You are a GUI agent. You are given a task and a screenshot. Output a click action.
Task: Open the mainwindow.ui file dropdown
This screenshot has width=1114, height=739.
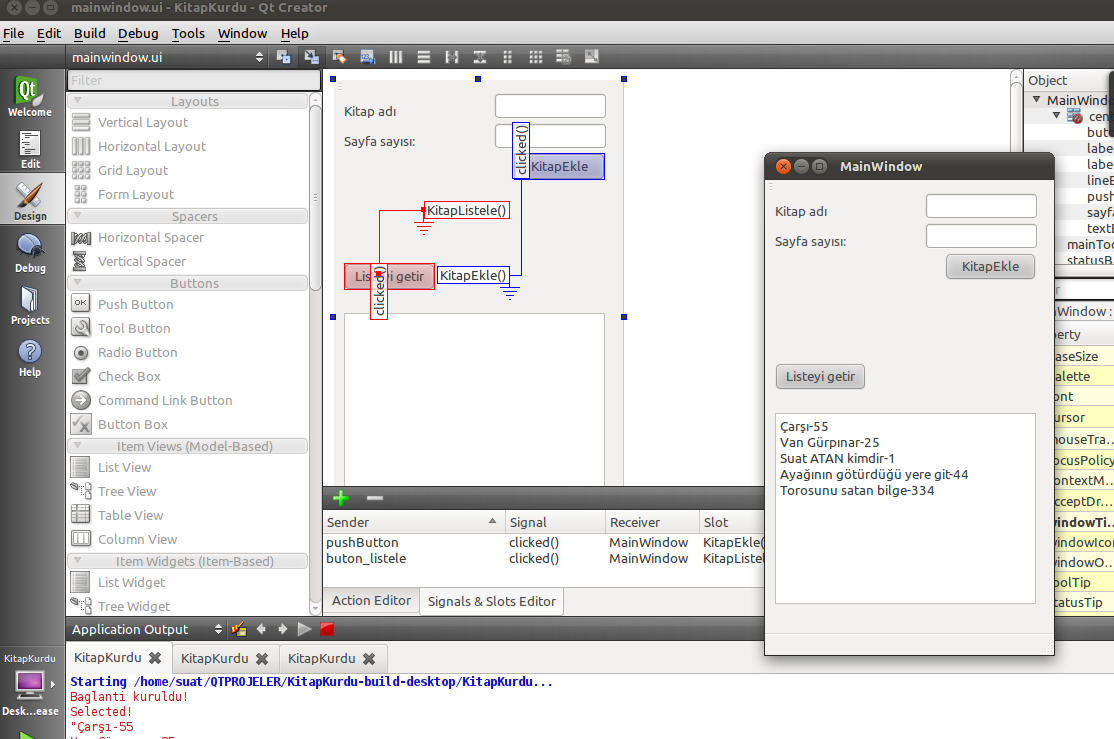(x=167, y=57)
